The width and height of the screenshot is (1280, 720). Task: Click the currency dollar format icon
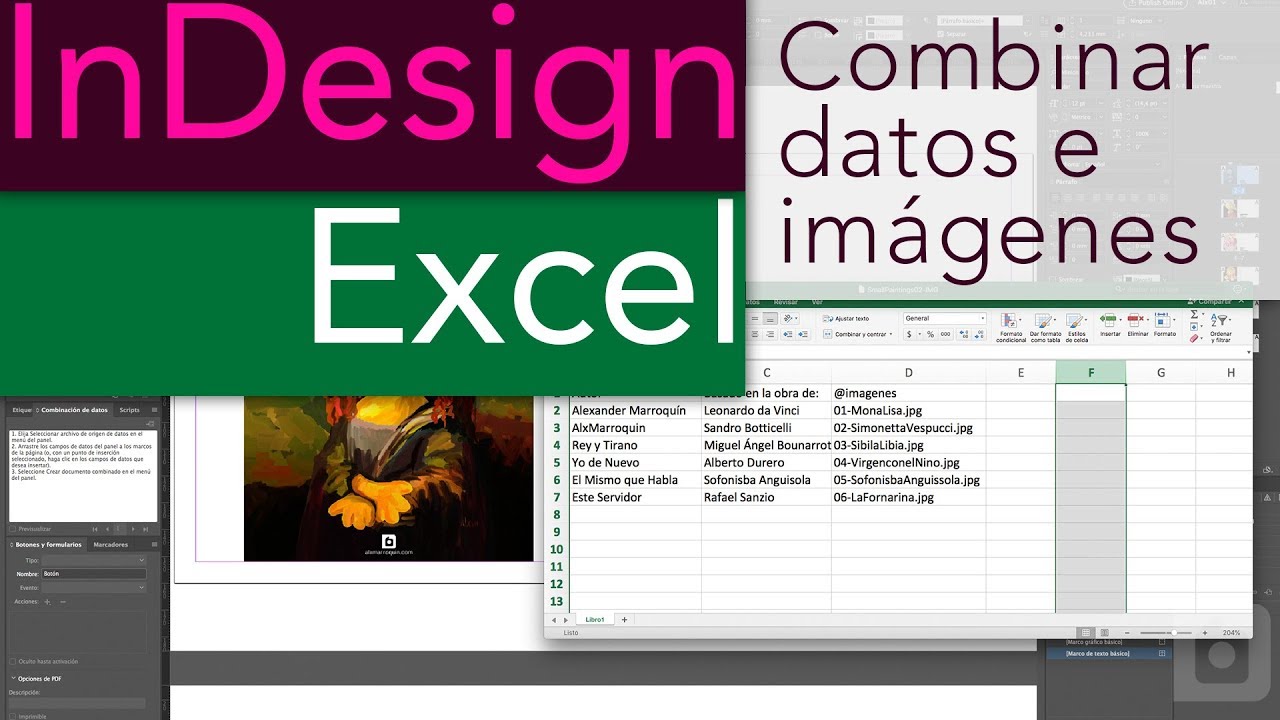point(909,334)
